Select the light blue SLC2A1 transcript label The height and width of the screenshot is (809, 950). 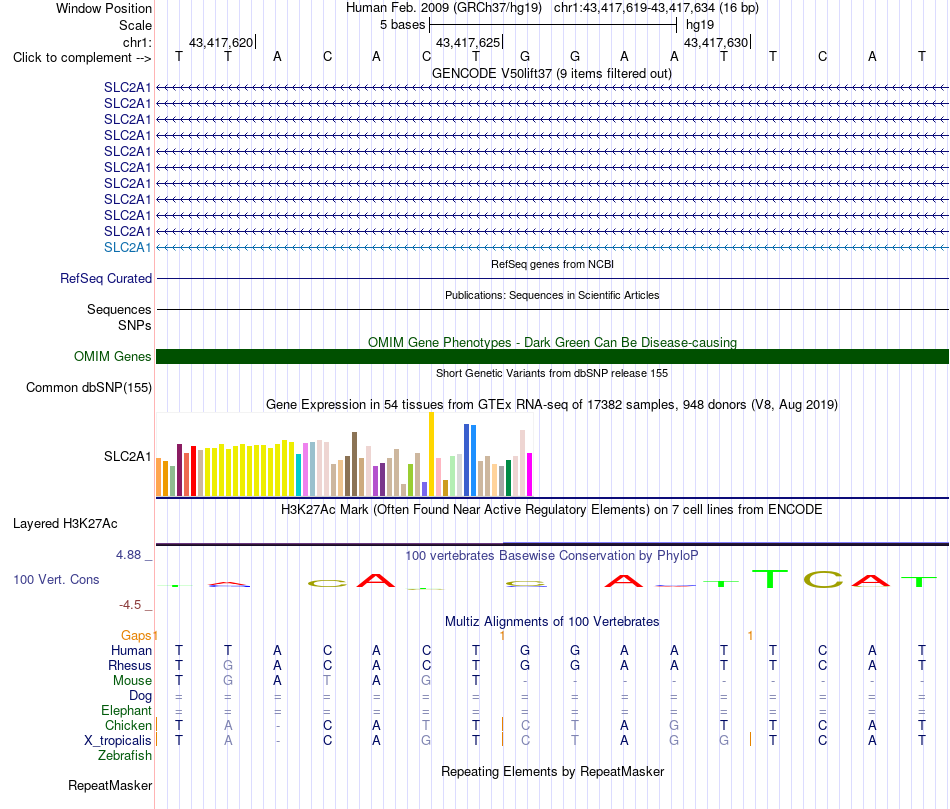point(127,247)
